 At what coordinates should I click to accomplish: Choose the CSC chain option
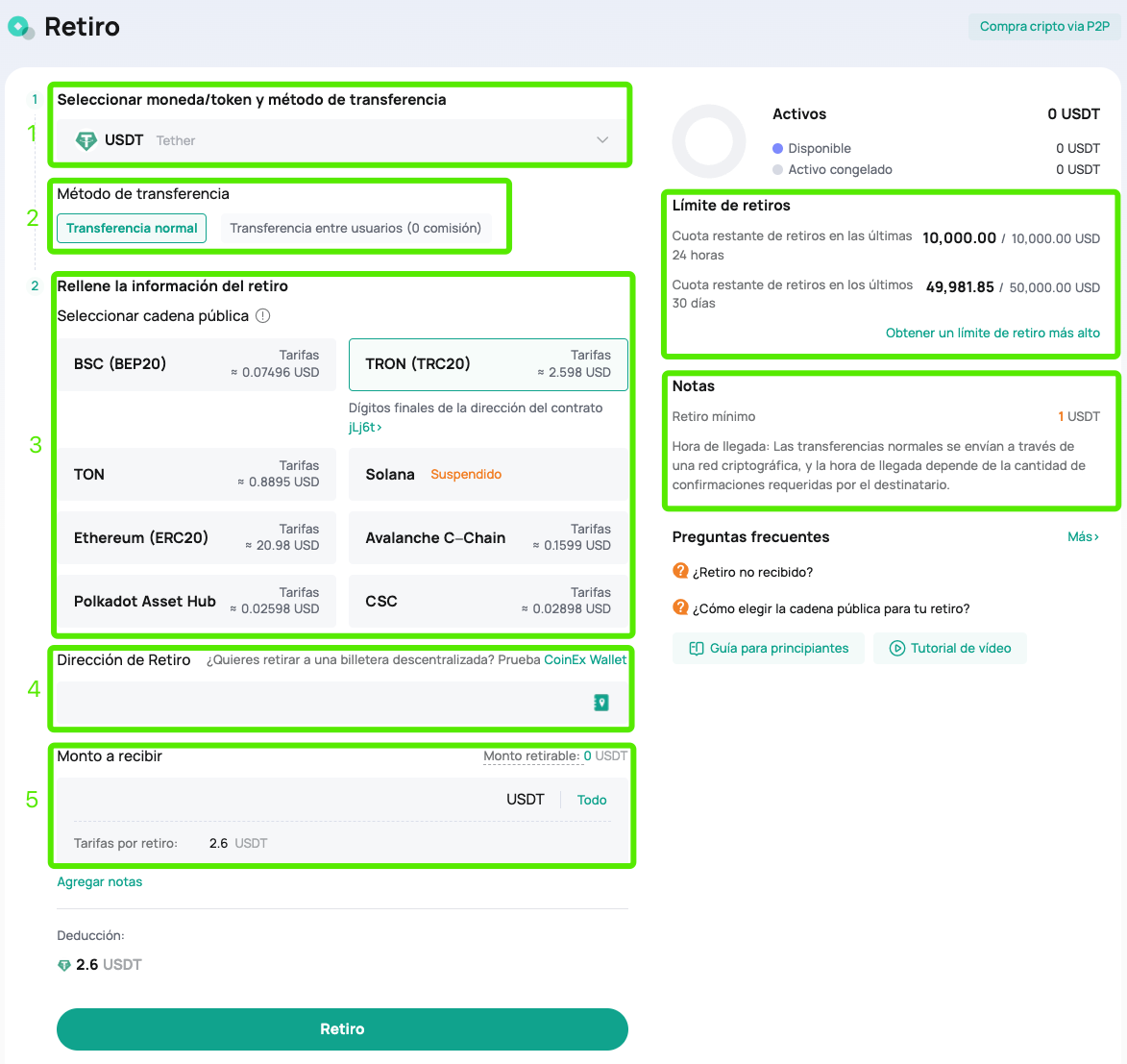pos(488,601)
